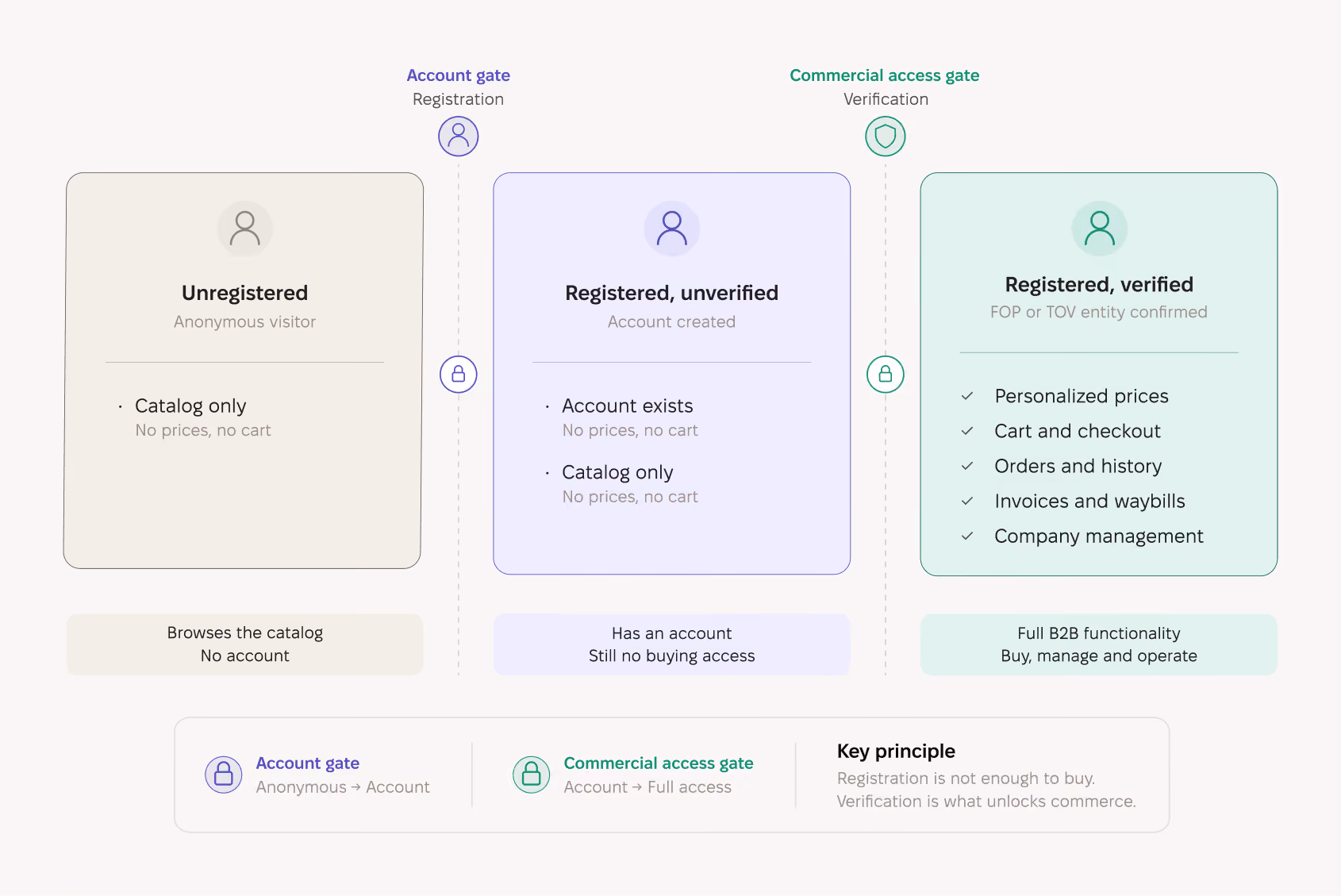
Task: Click 'Account gate' in the bottom legend
Action: (x=308, y=763)
